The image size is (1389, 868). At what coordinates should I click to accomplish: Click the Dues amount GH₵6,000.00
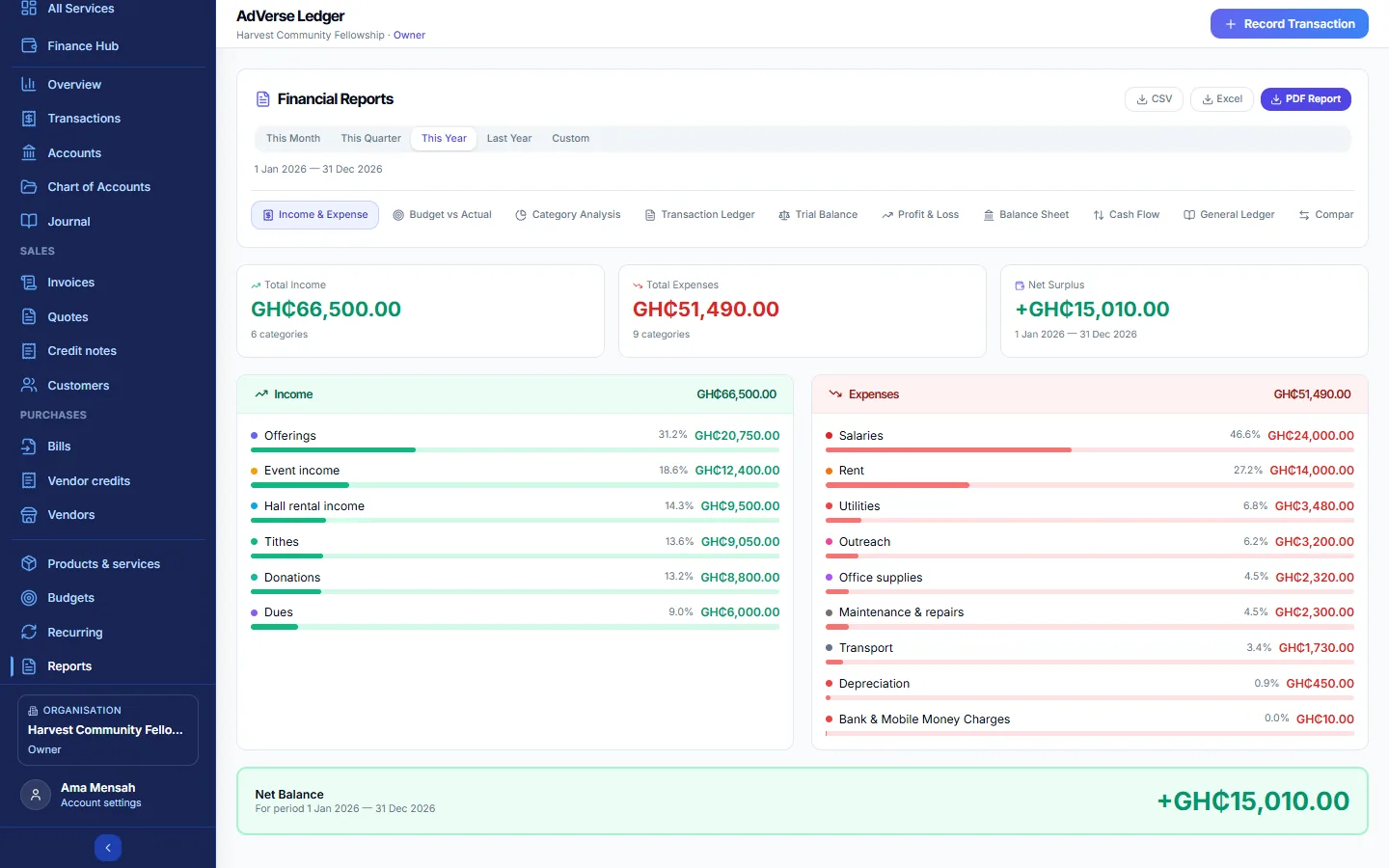[x=740, y=612]
